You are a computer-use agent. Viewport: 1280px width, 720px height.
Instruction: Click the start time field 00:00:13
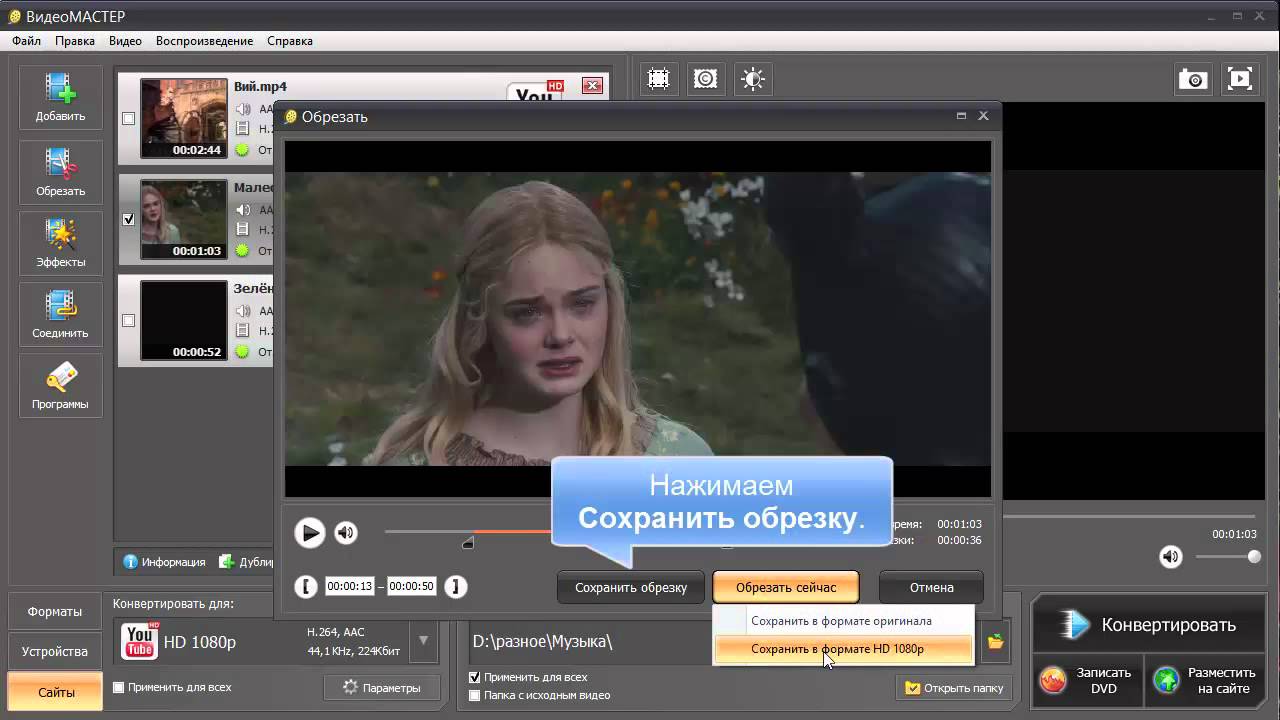coord(349,587)
